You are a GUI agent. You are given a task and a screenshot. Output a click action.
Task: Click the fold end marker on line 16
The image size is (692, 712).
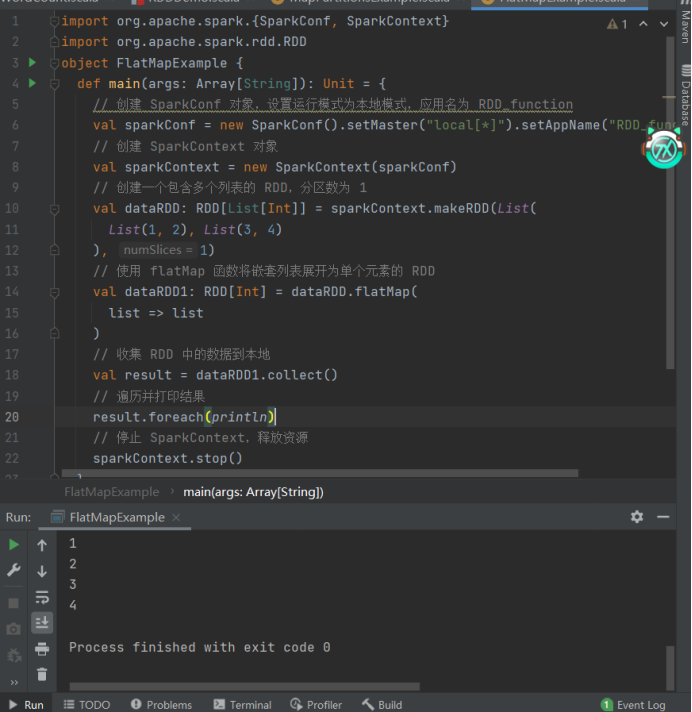54,334
